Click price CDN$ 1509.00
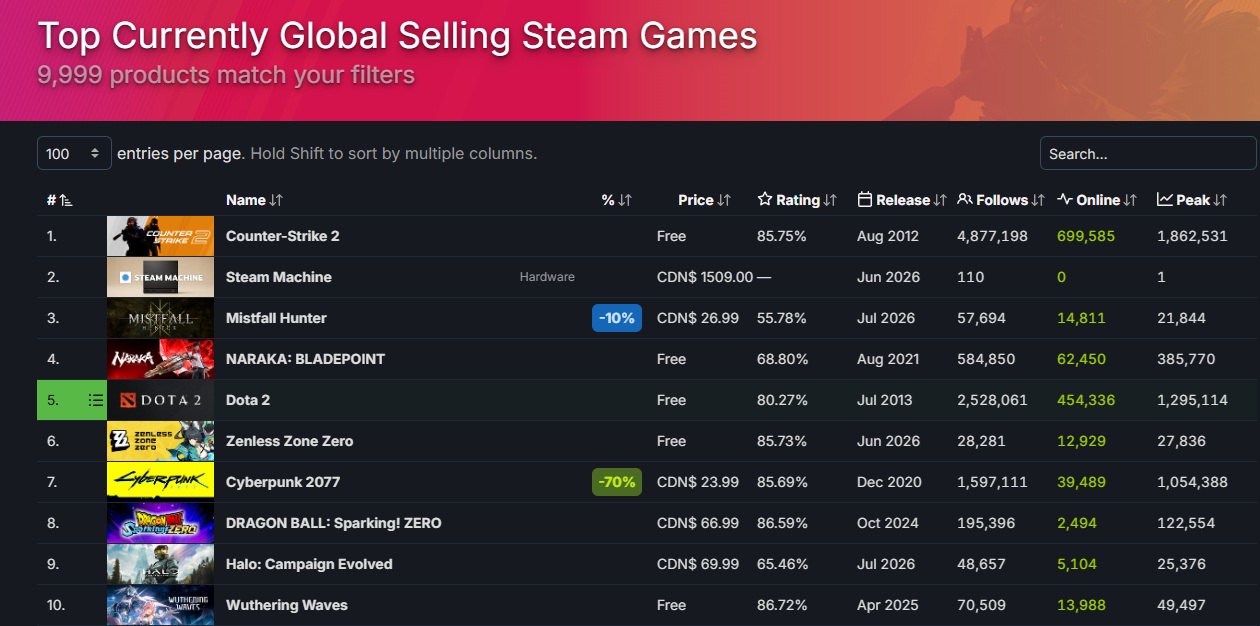This screenshot has width=1260, height=626. [x=705, y=277]
